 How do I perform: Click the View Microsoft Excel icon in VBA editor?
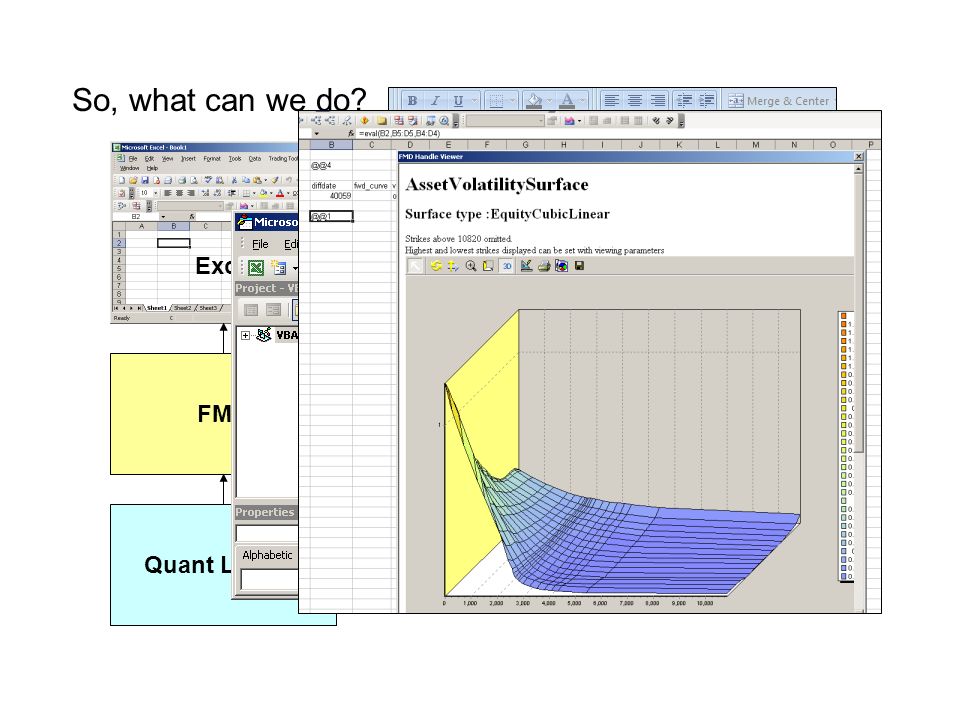pos(256,268)
